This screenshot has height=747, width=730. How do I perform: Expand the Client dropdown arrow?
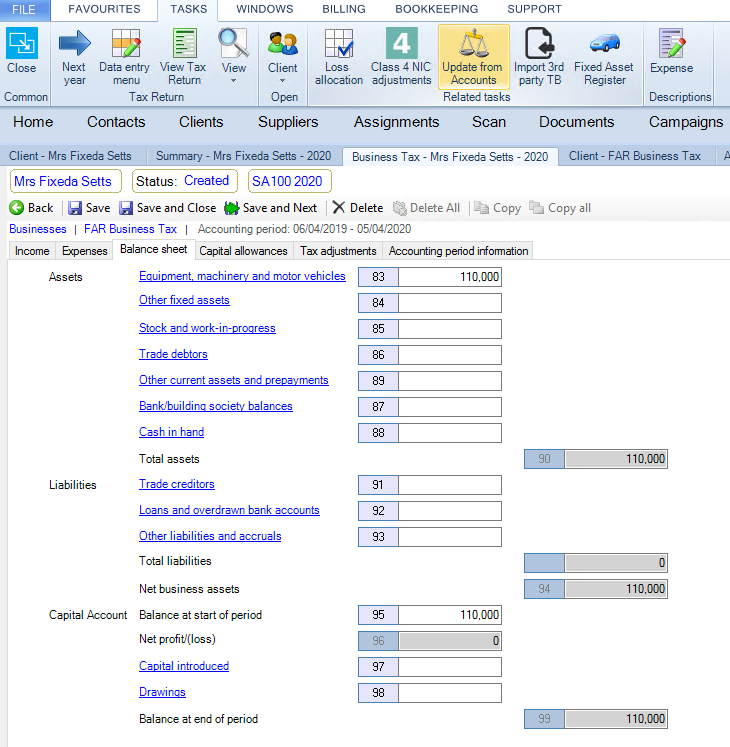(x=283, y=81)
